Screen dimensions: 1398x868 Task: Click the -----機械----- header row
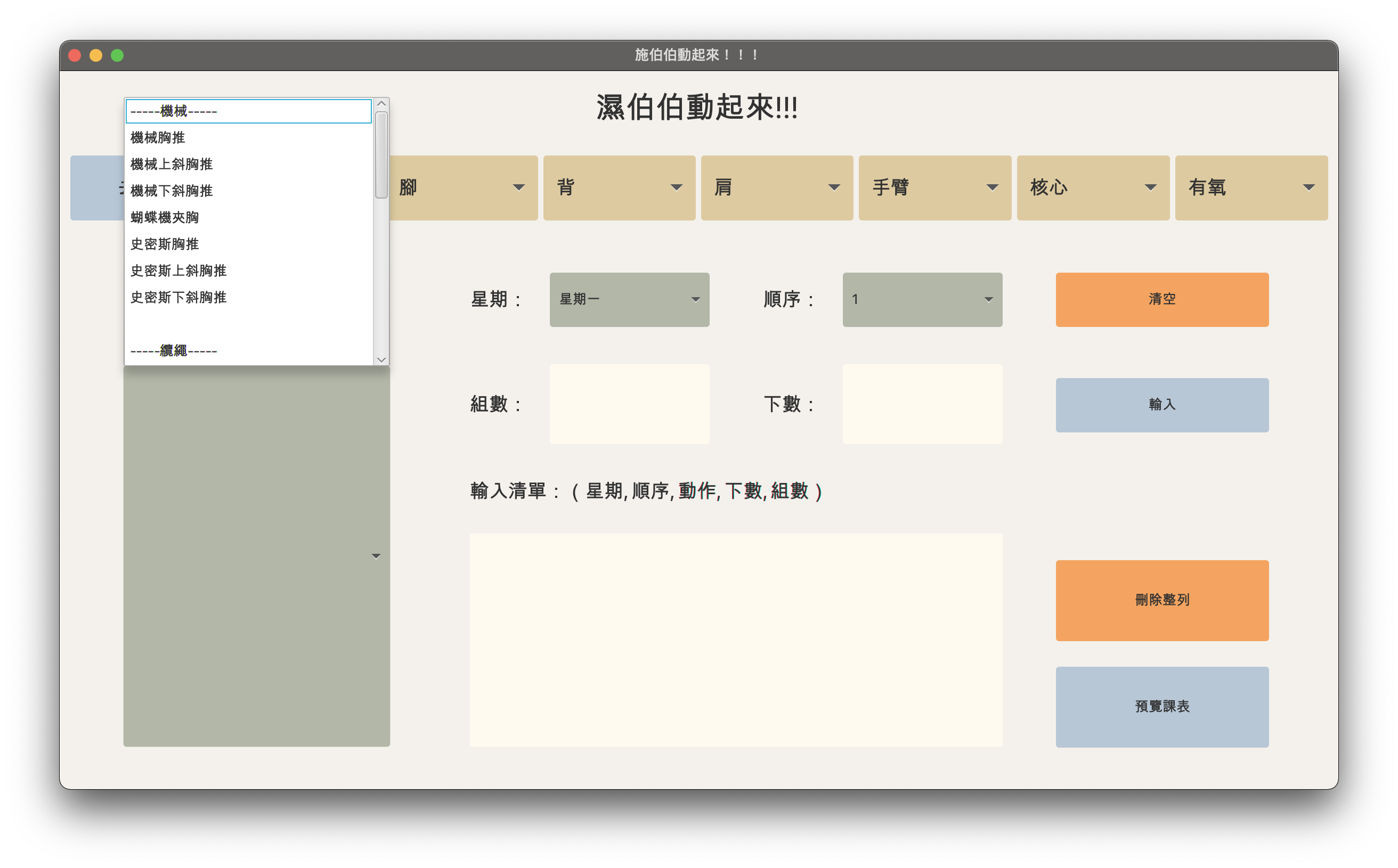249,111
